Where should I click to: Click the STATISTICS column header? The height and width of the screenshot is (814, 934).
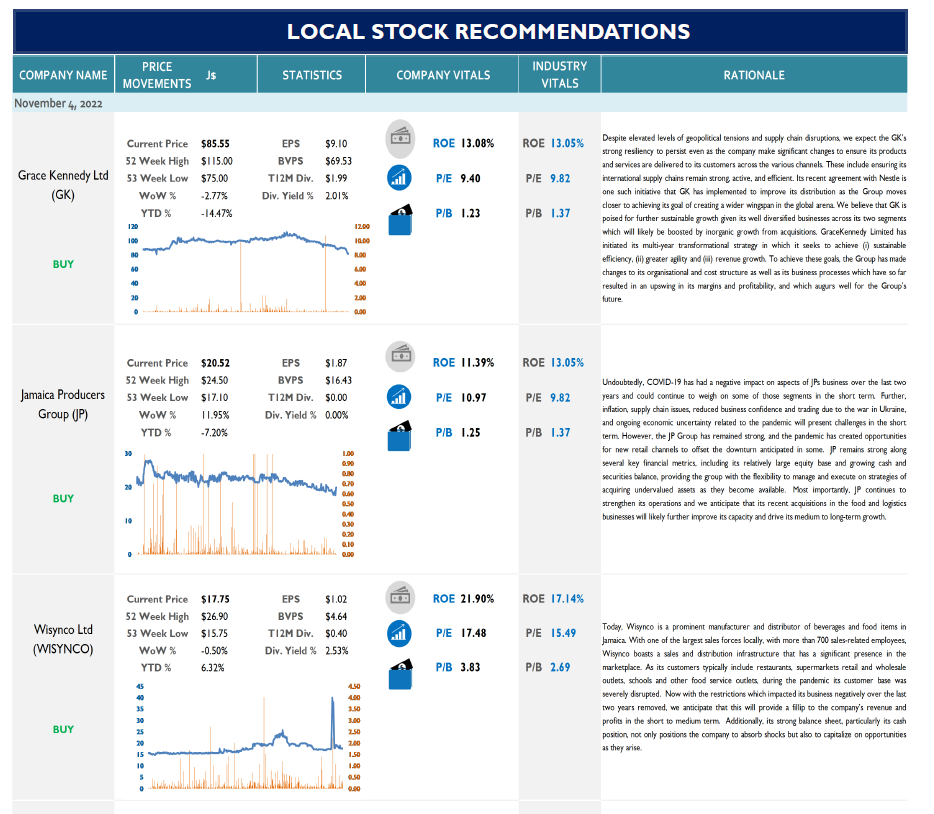pyautogui.click(x=312, y=75)
